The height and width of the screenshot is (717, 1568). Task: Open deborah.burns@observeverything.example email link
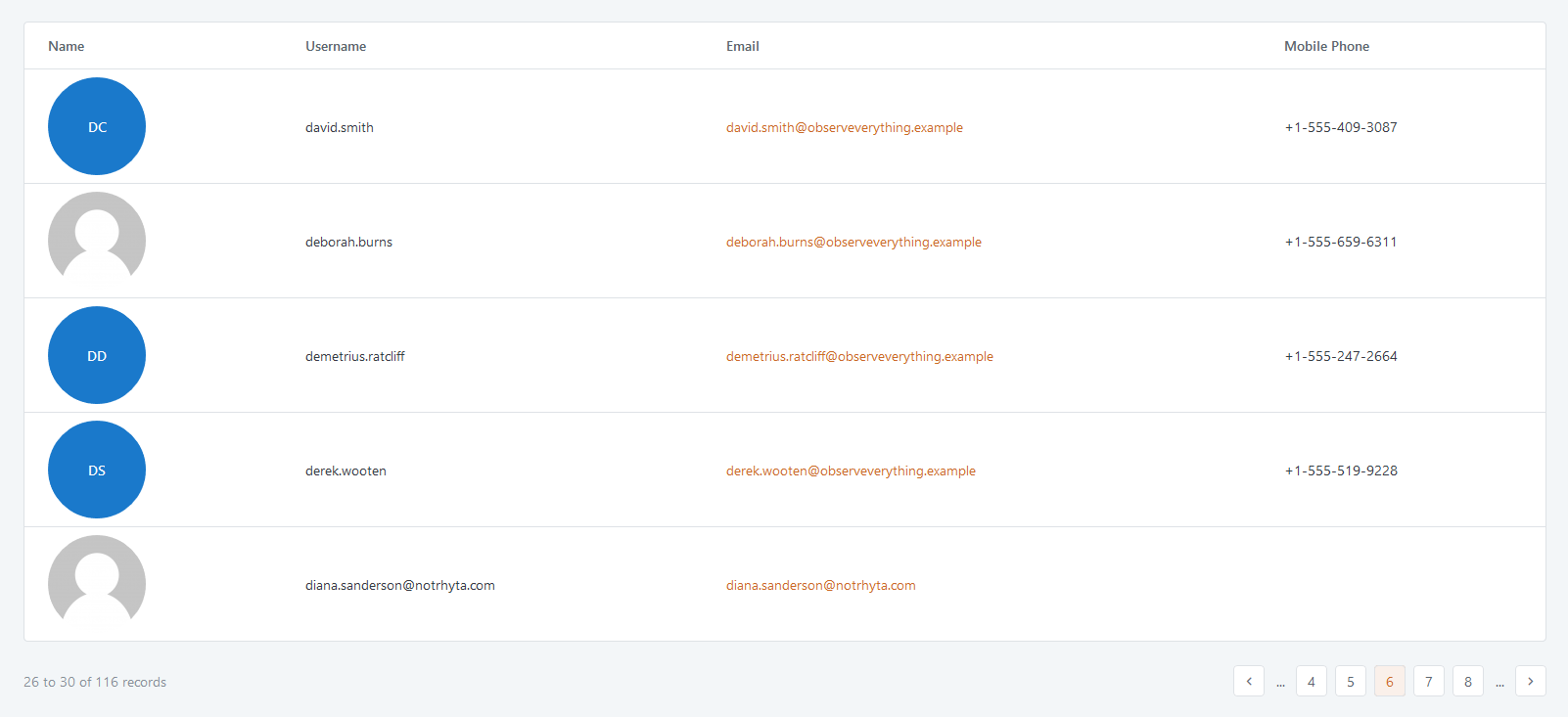point(853,242)
